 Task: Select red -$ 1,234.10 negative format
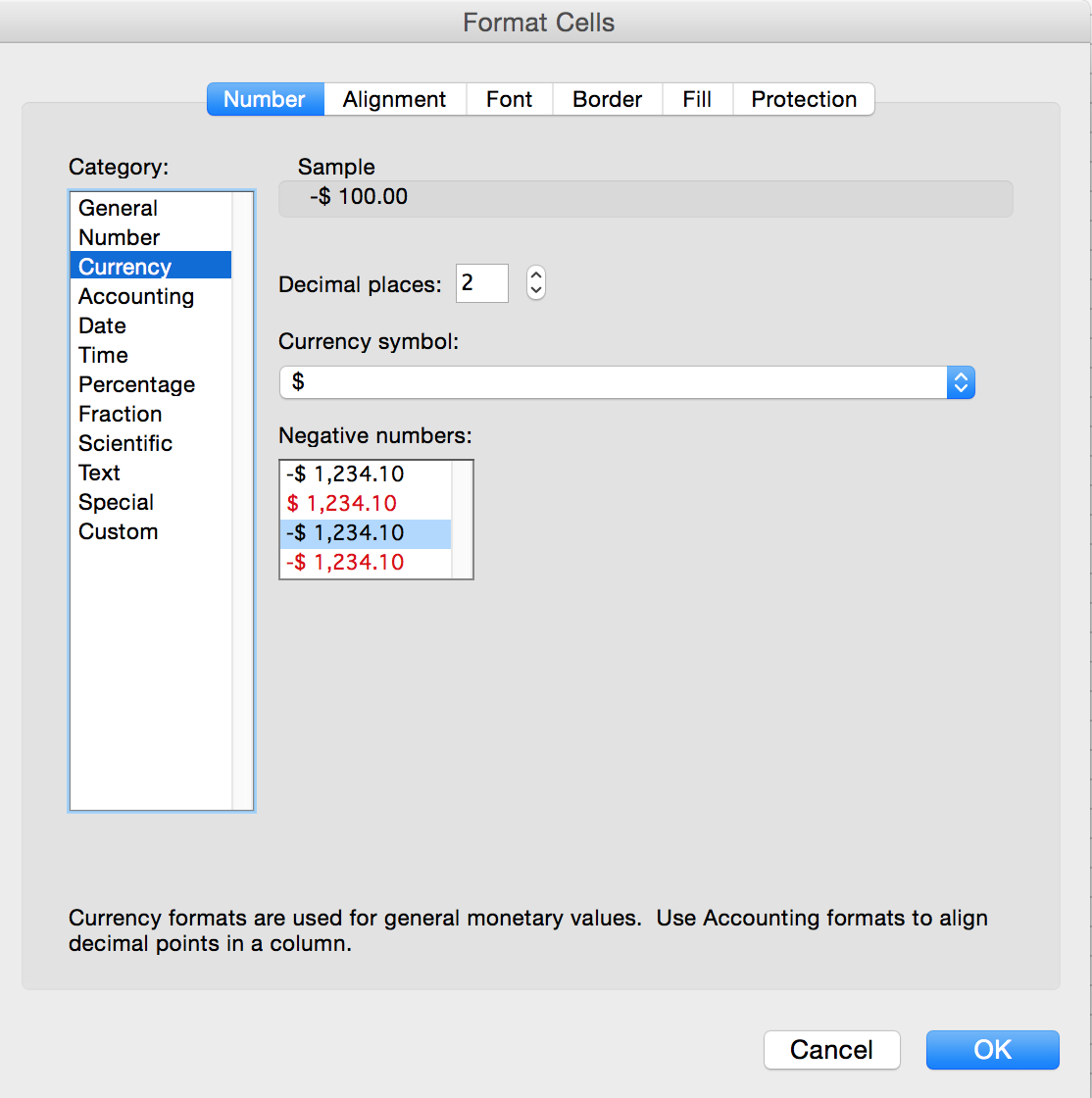point(366,563)
